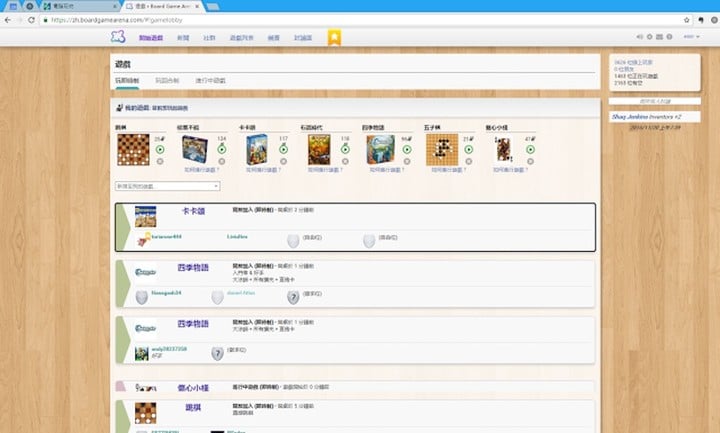720x433 pixels.
Task: Click the grey circle under Hearts' play icon
Action: pyautogui.click(x=530, y=161)
